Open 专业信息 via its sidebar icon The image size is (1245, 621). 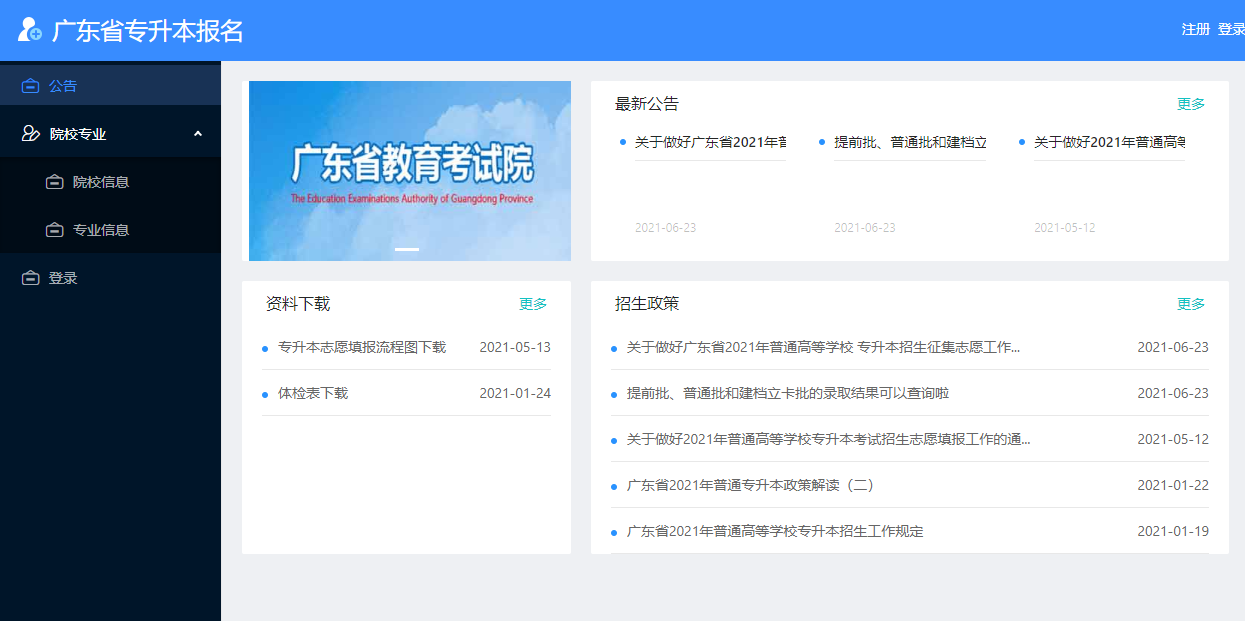tap(54, 229)
